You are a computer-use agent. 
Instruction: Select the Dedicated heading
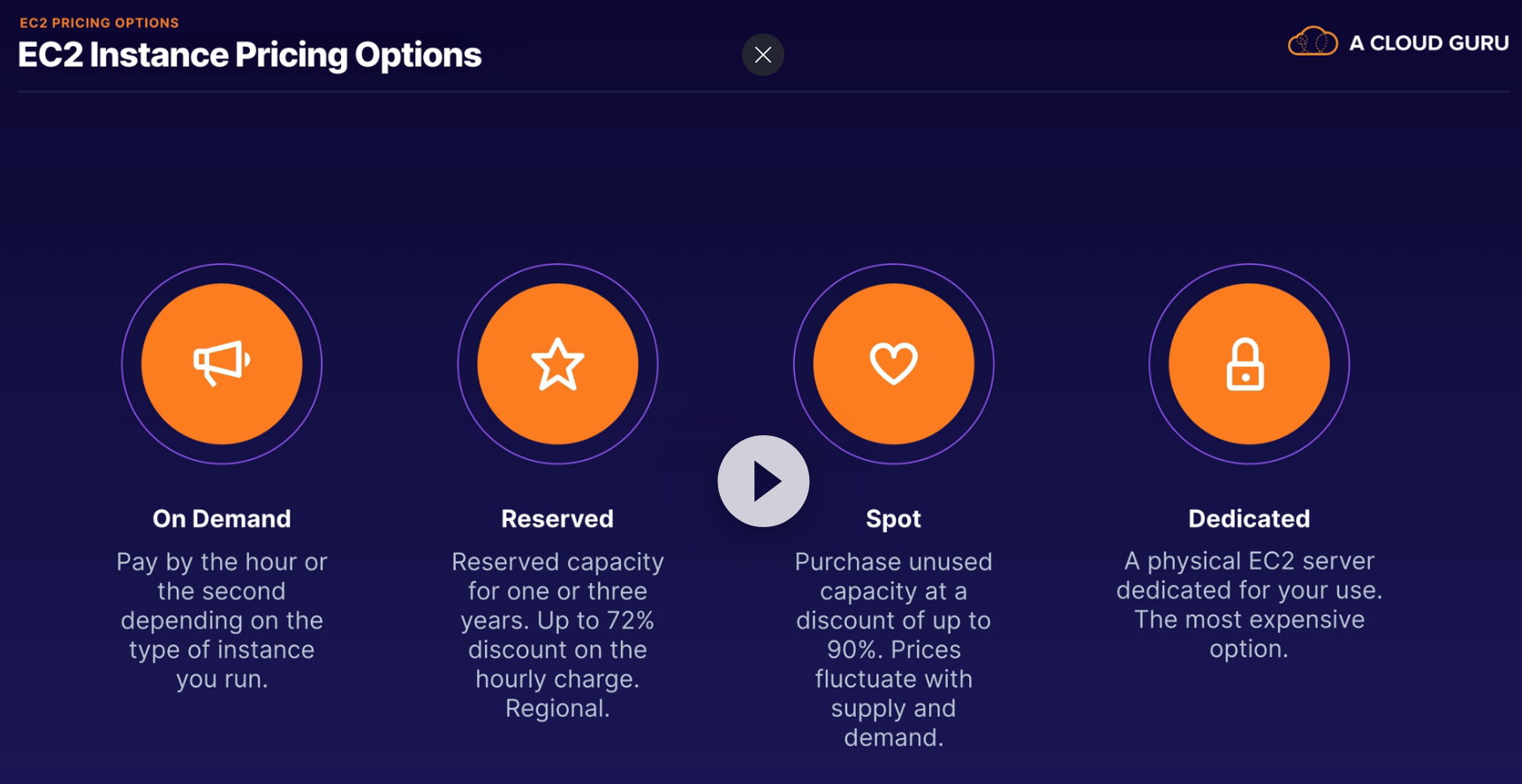[x=1248, y=518]
